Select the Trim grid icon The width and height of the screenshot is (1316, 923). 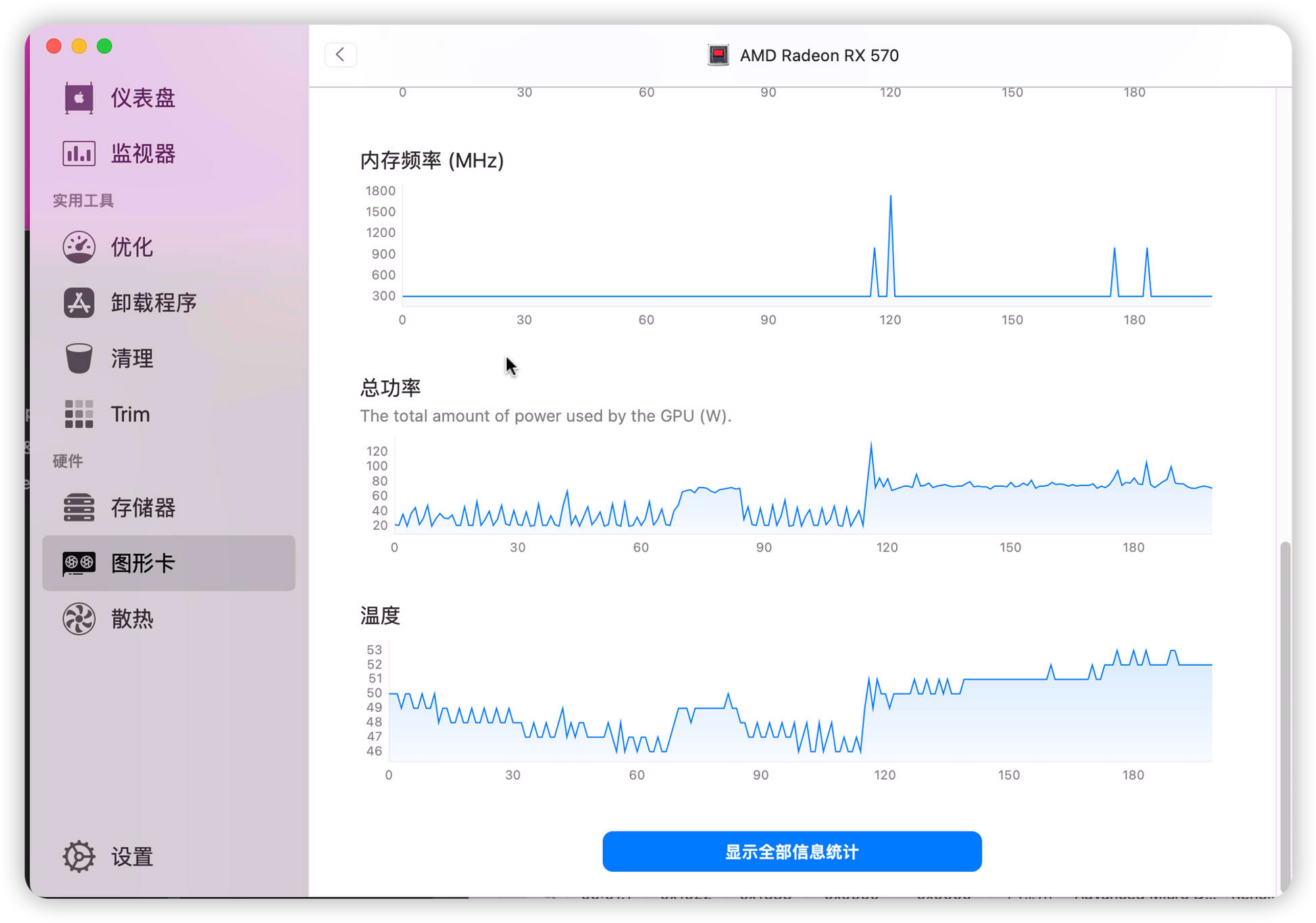[78, 414]
